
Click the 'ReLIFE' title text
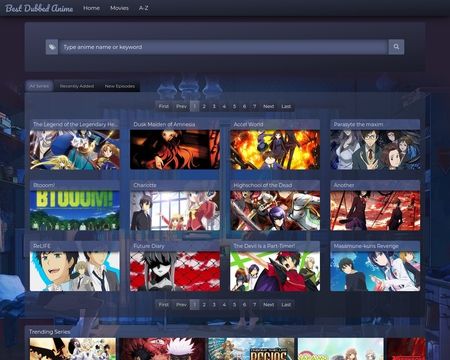(x=42, y=246)
